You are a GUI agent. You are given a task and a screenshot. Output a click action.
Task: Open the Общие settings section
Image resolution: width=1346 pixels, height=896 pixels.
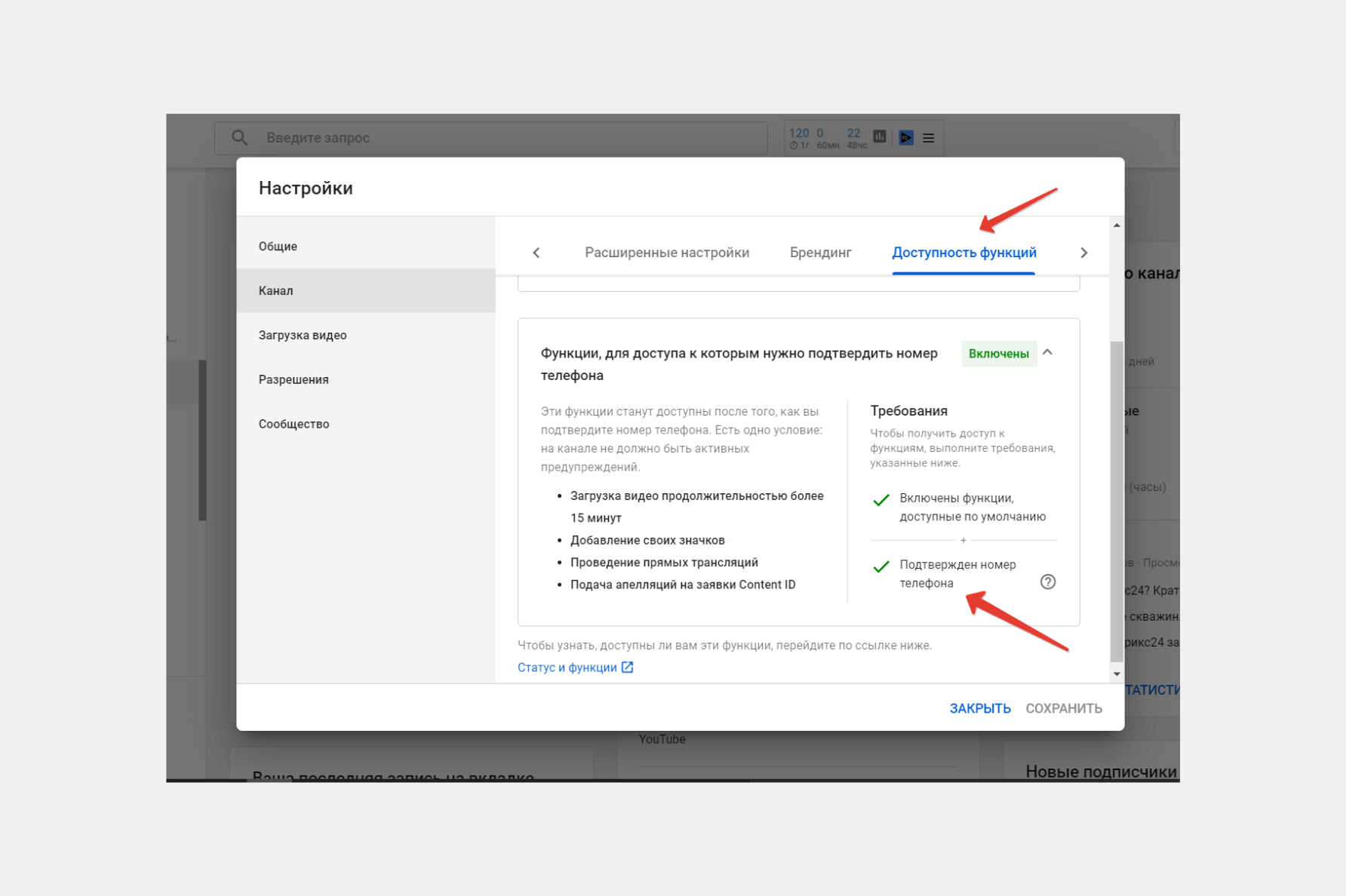[278, 247]
